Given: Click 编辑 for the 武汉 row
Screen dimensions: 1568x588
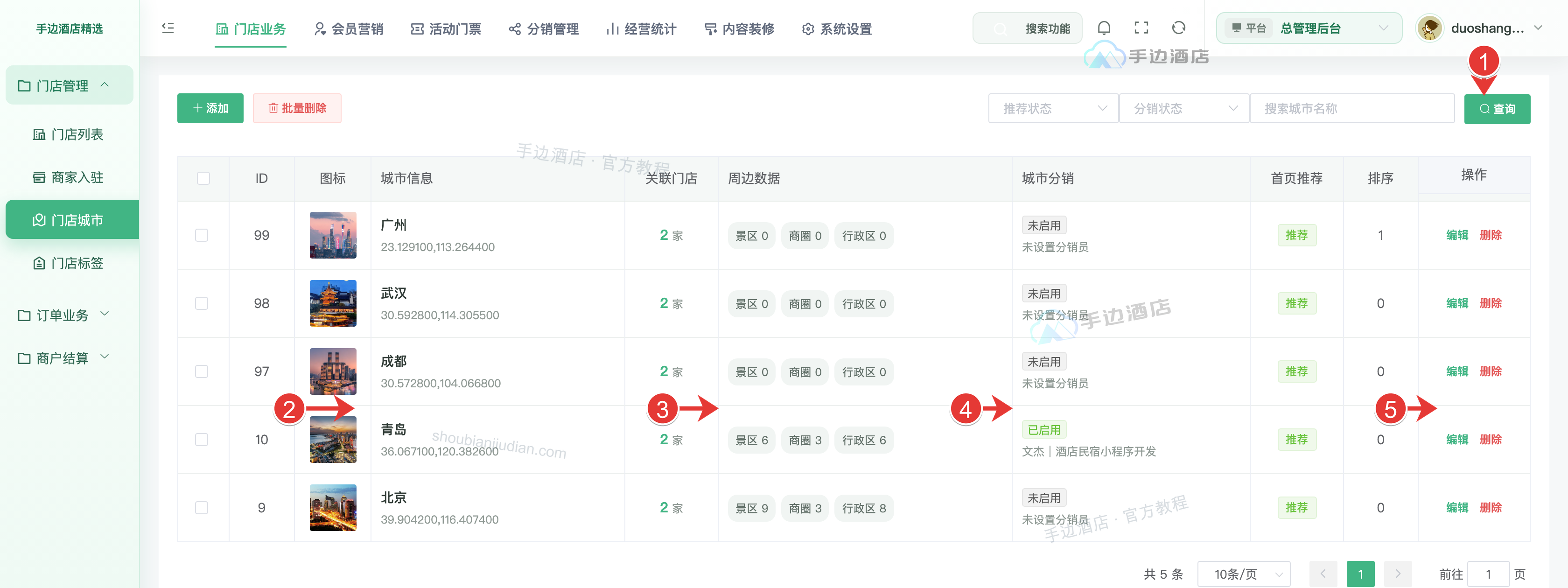Looking at the screenshot, I should point(1456,303).
